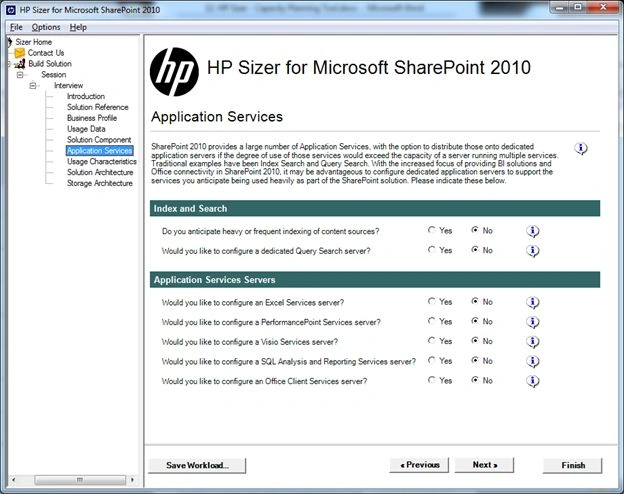Select Yes for Excel Services server
624x494 pixels.
coord(431,301)
